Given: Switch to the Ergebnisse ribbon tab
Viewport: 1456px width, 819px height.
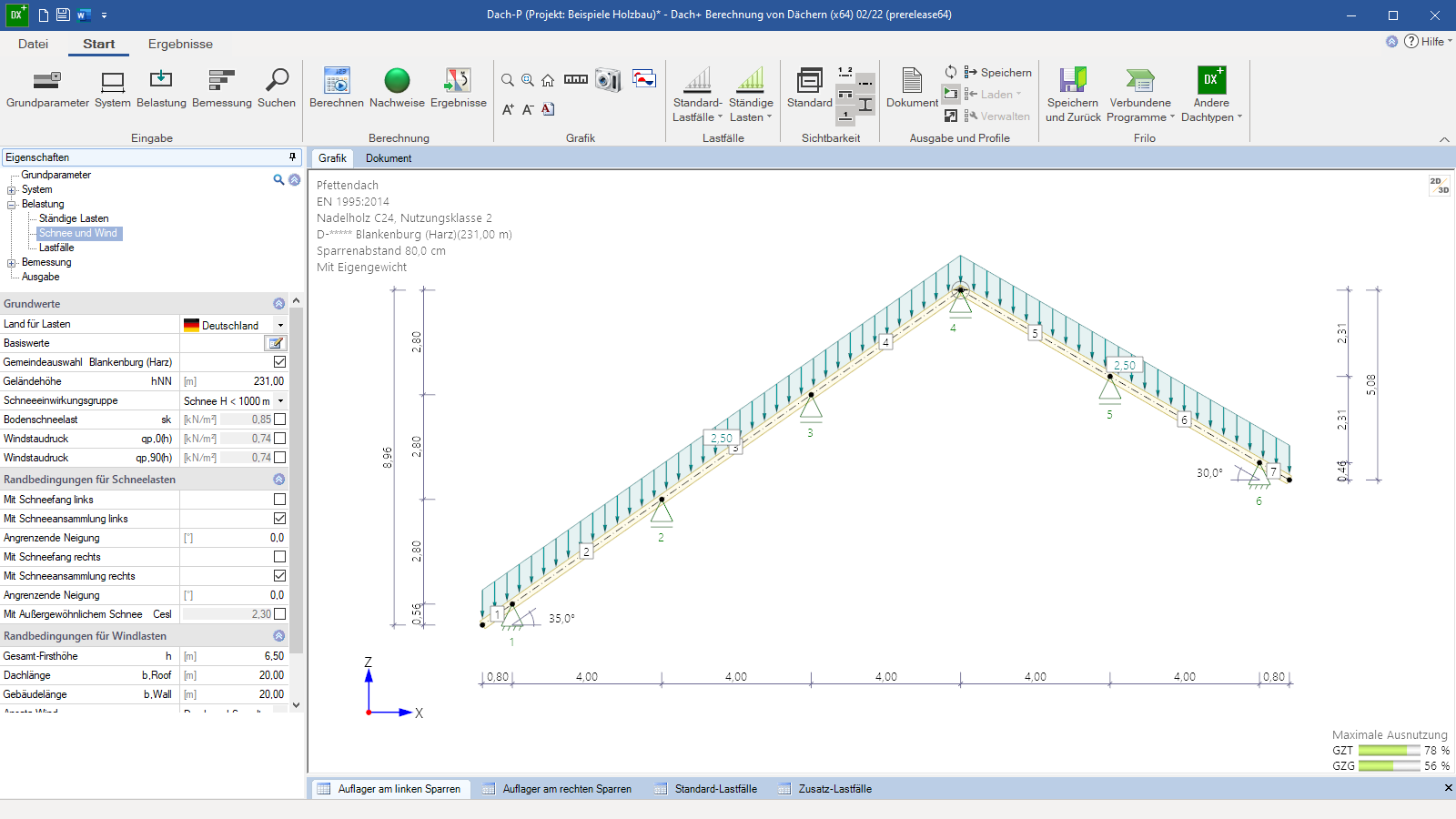Looking at the screenshot, I should 180,44.
